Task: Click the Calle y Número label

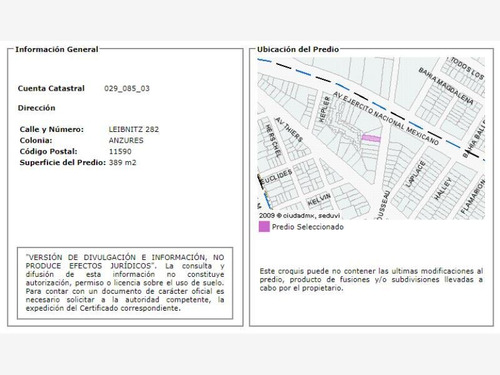Action: (x=52, y=129)
